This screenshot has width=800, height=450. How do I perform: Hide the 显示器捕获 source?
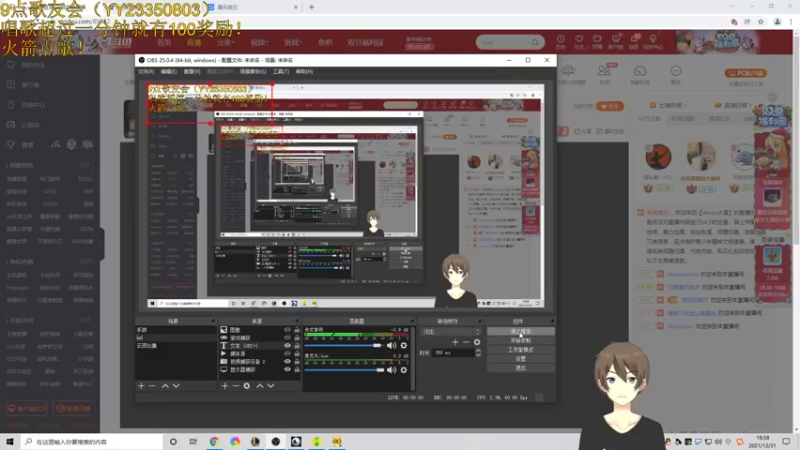coord(287,369)
